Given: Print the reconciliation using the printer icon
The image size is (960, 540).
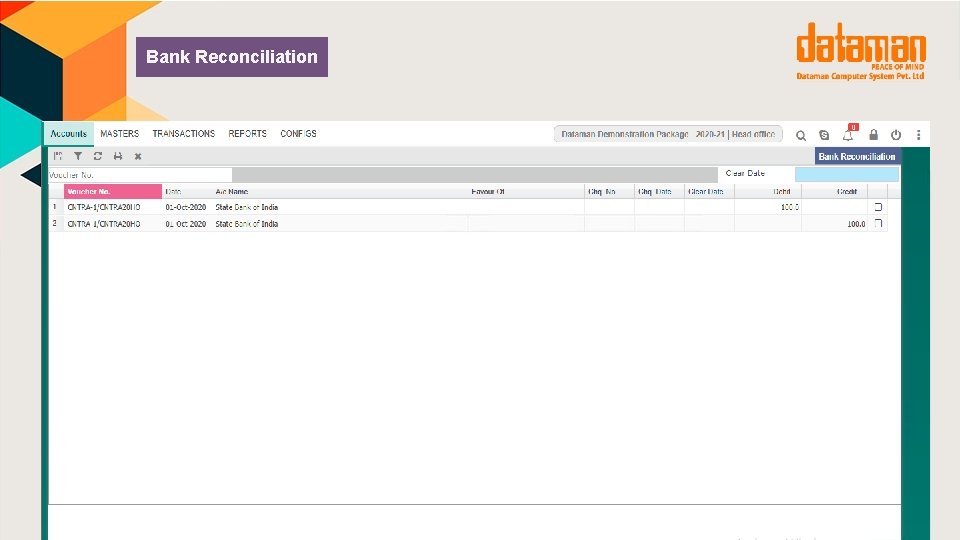Looking at the screenshot, I should 118,156.
